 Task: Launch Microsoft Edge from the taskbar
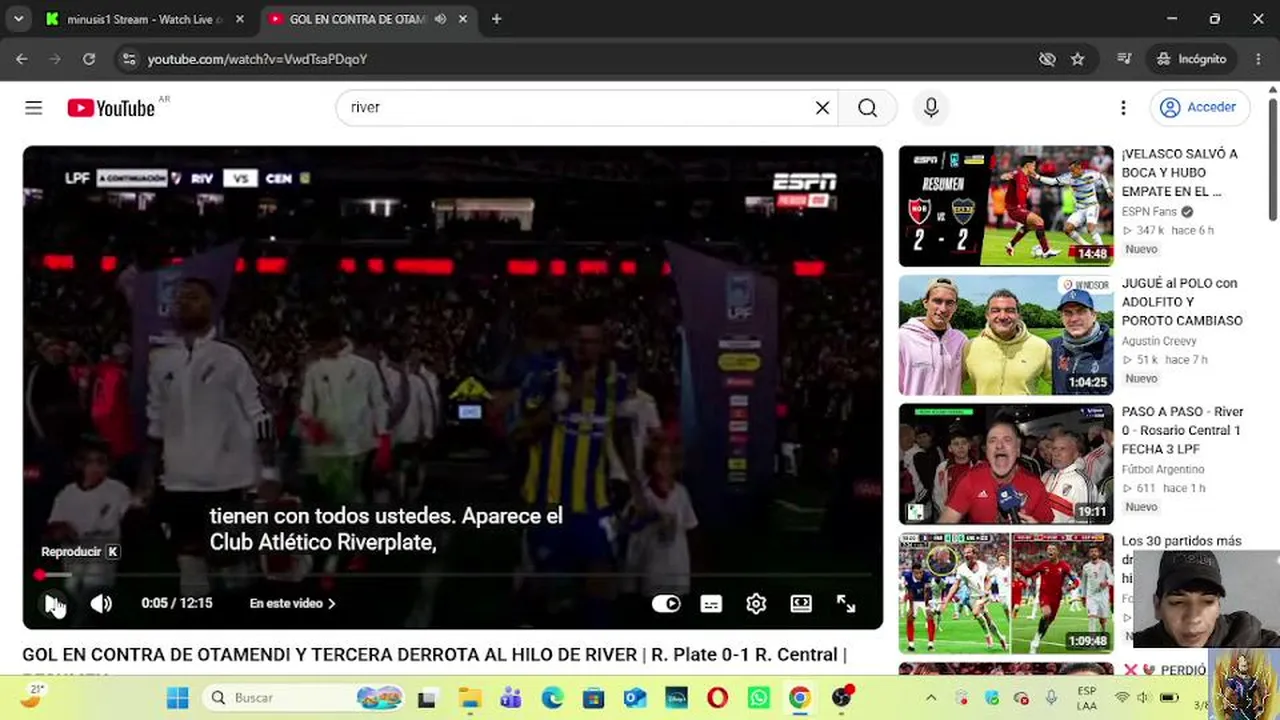tap(552, 698)
